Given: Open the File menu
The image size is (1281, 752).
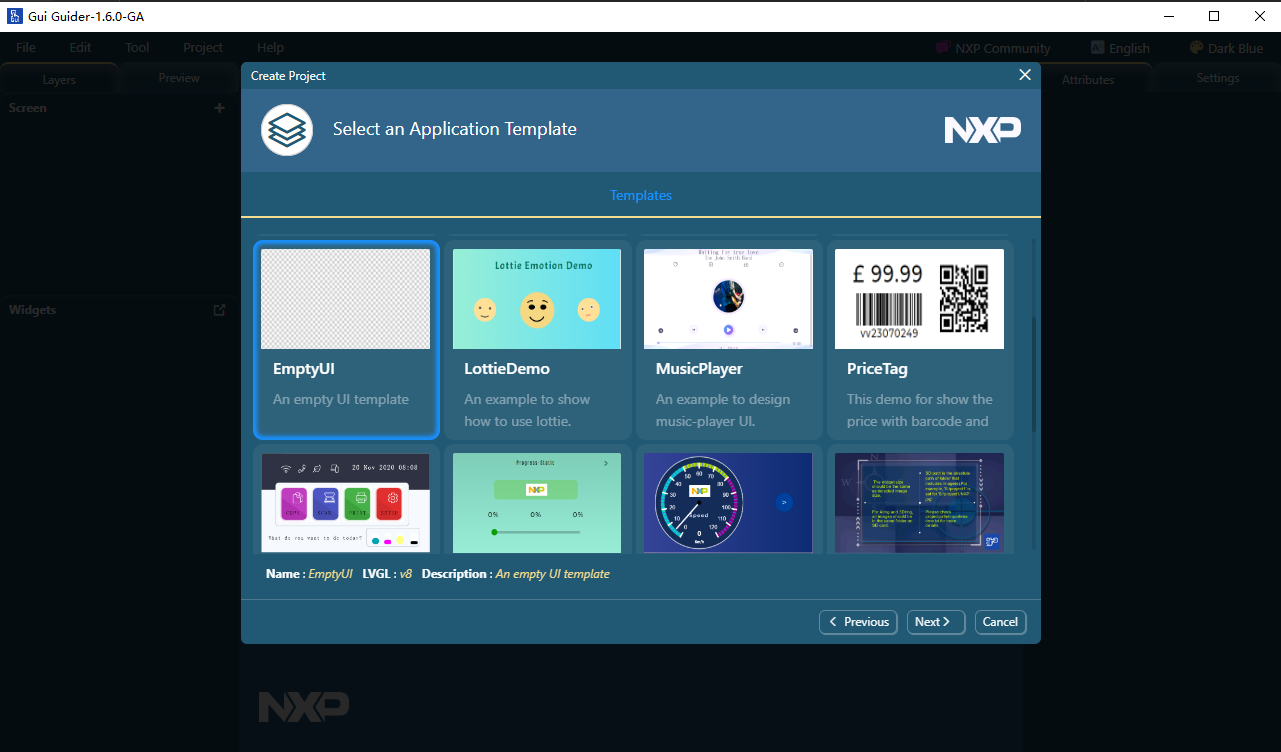Looking at the screenshot, I should (26, 48).
